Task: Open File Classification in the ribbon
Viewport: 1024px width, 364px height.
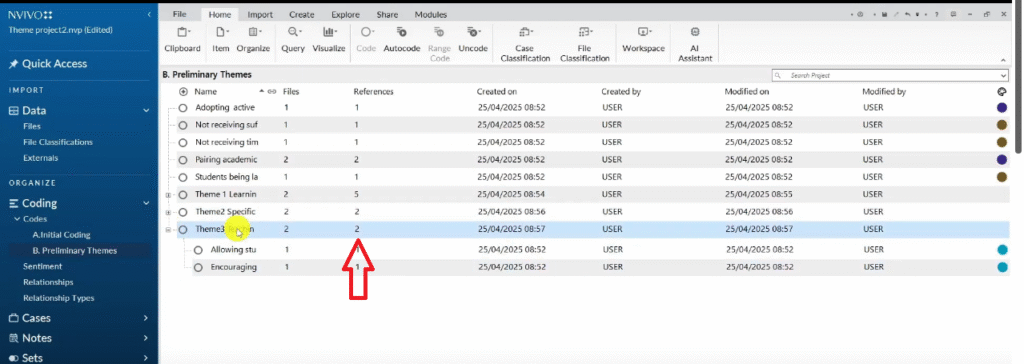Action: [584, 44]
